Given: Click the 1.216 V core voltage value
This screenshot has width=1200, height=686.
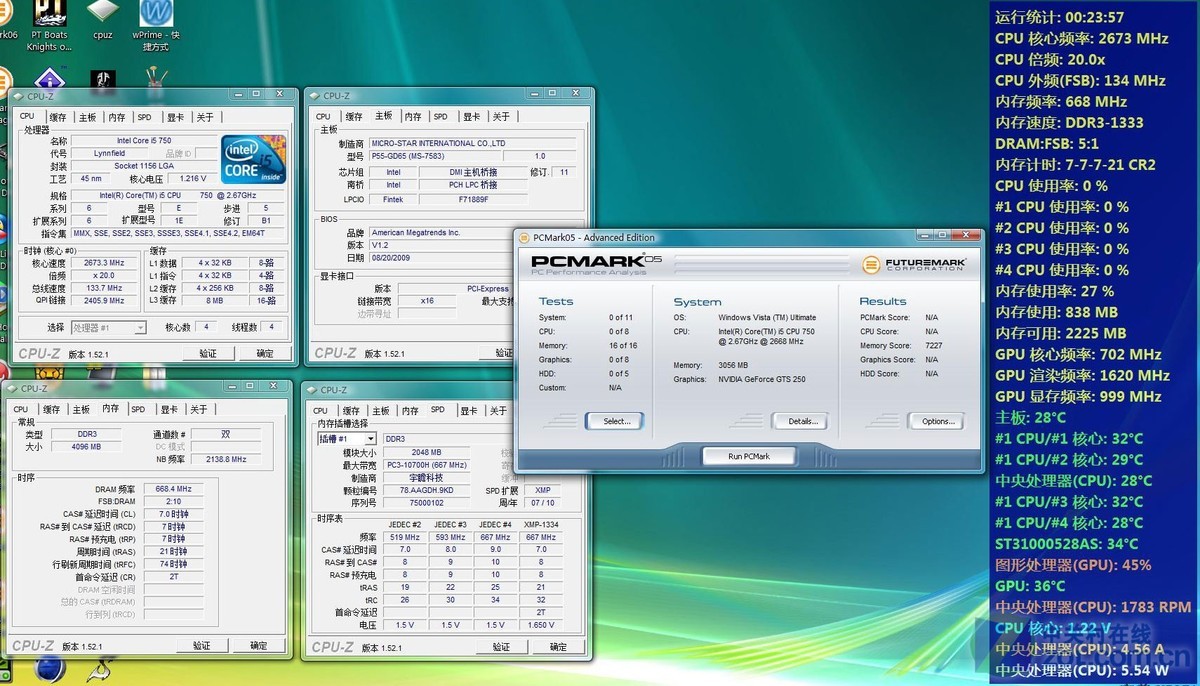Looking at the screenshot, I should (x=193, y=178).
